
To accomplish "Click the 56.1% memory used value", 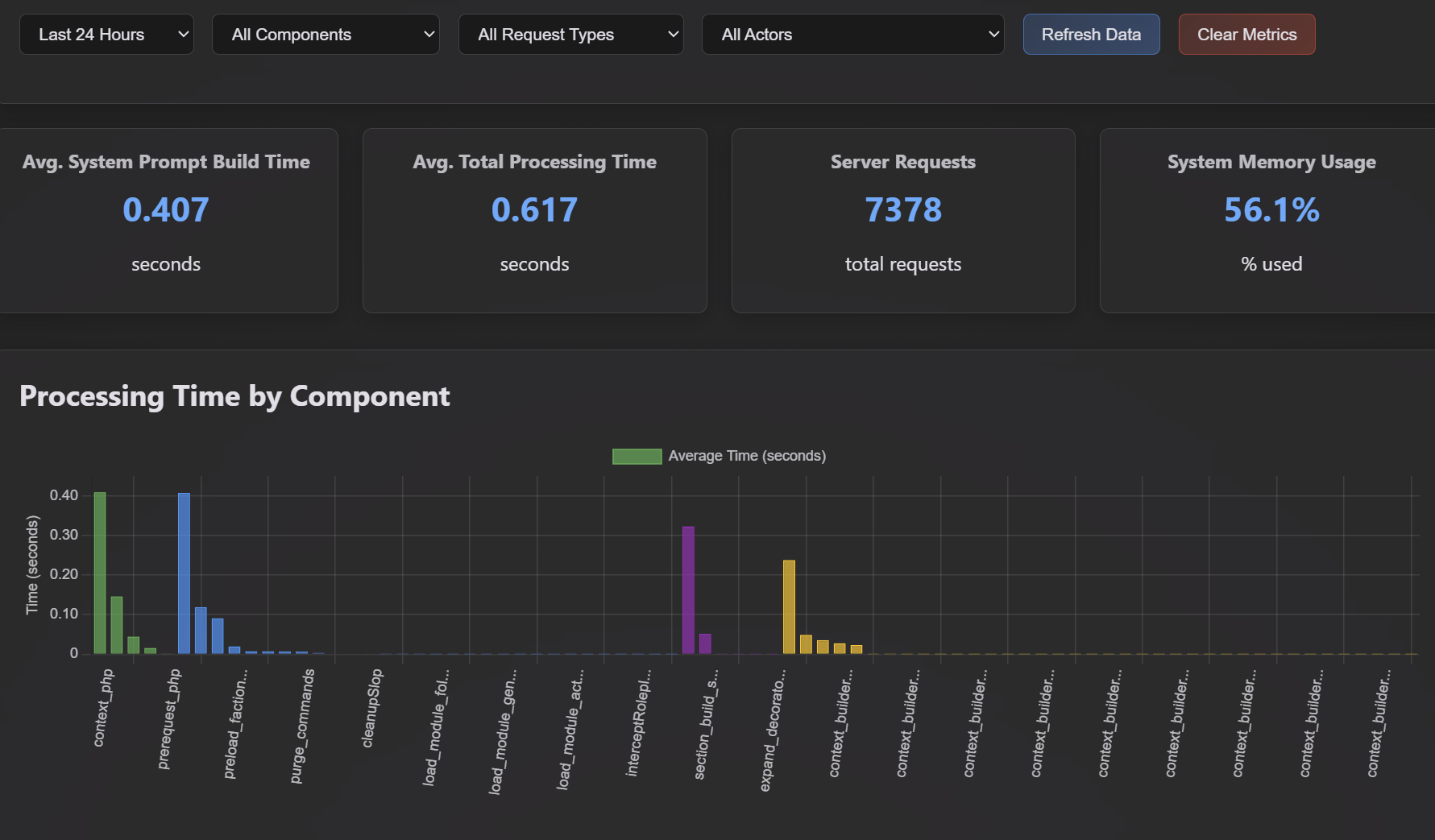I will point(1271,210).
